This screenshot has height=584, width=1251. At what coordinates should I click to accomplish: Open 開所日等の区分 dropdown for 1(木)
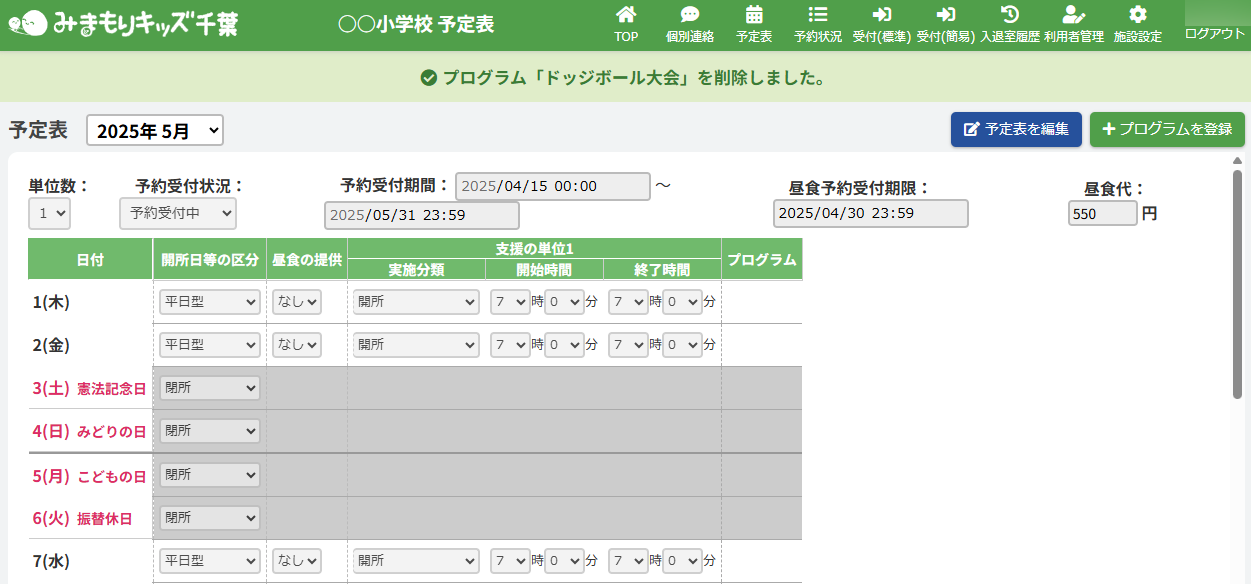click(x=209, y=302)
